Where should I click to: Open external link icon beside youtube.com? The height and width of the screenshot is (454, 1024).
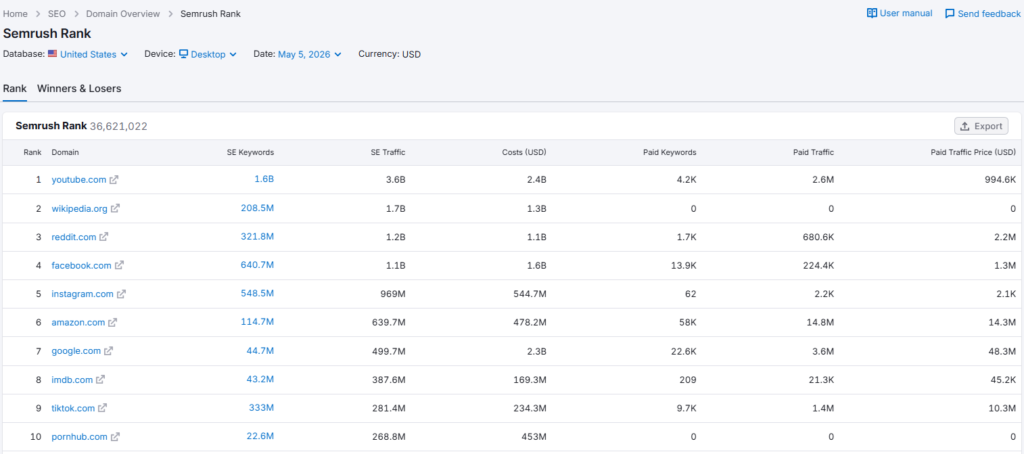pyautogui.click(x=114, y=180)
